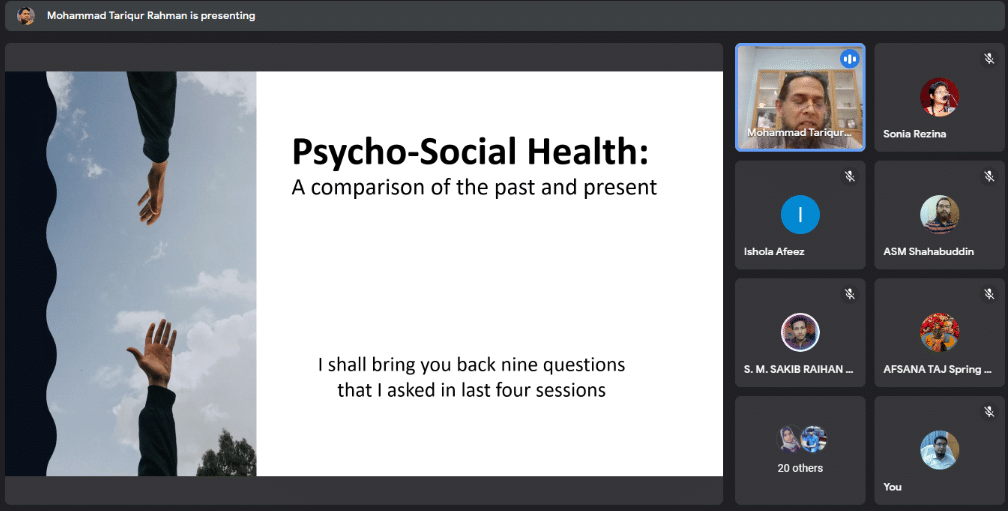Image resolution: width=1008 pixels, height=511 pixels.
Task: Click the Psycho-Social Health slide title
Action: (x=470, y=152)
